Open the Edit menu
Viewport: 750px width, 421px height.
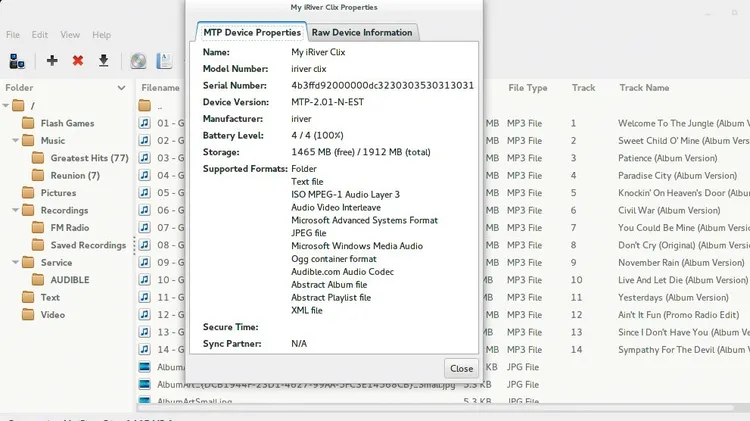tap(40, 34)
